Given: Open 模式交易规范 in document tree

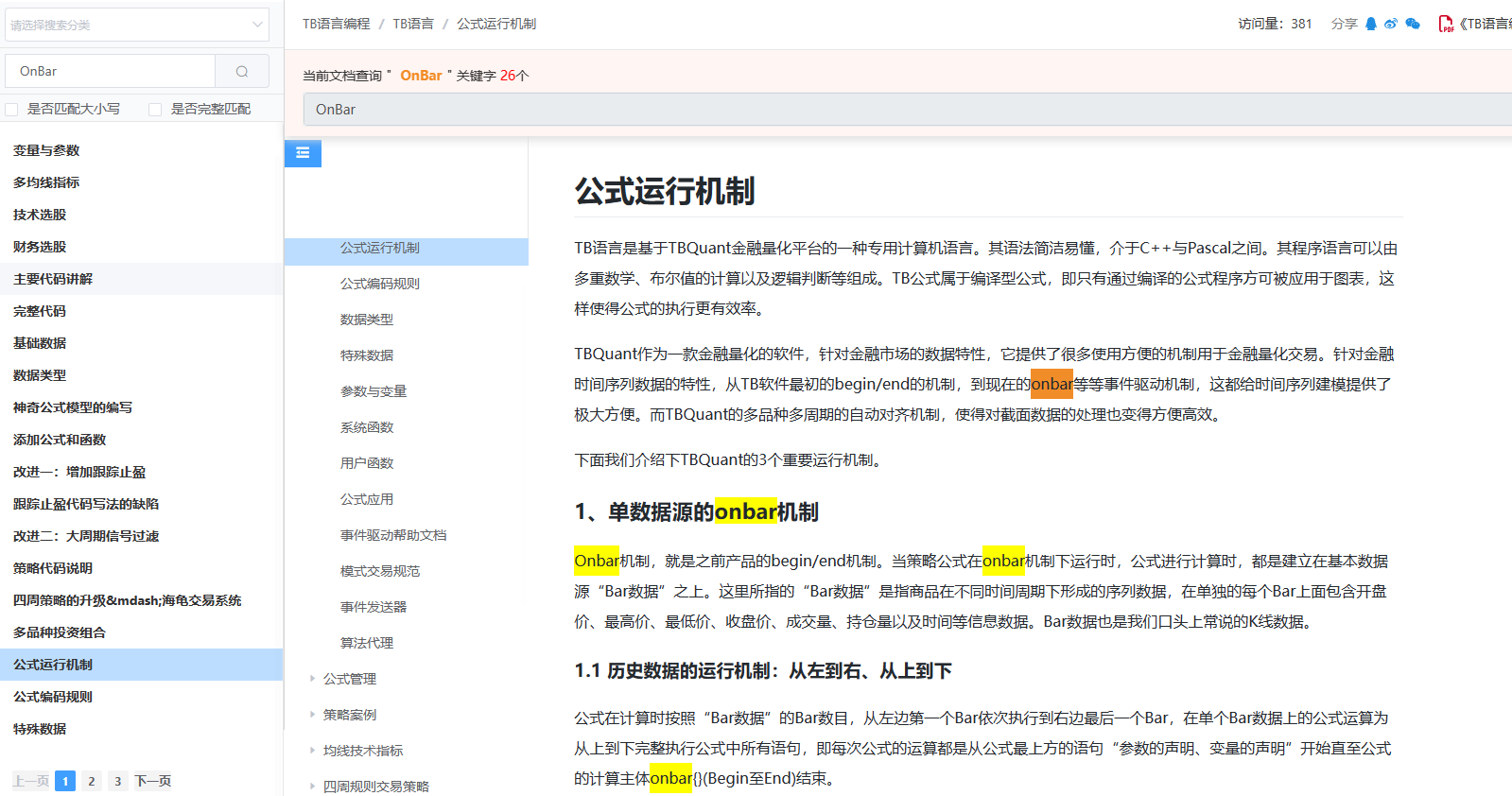Looking at the screenshot, I should [x=380, y=571].
